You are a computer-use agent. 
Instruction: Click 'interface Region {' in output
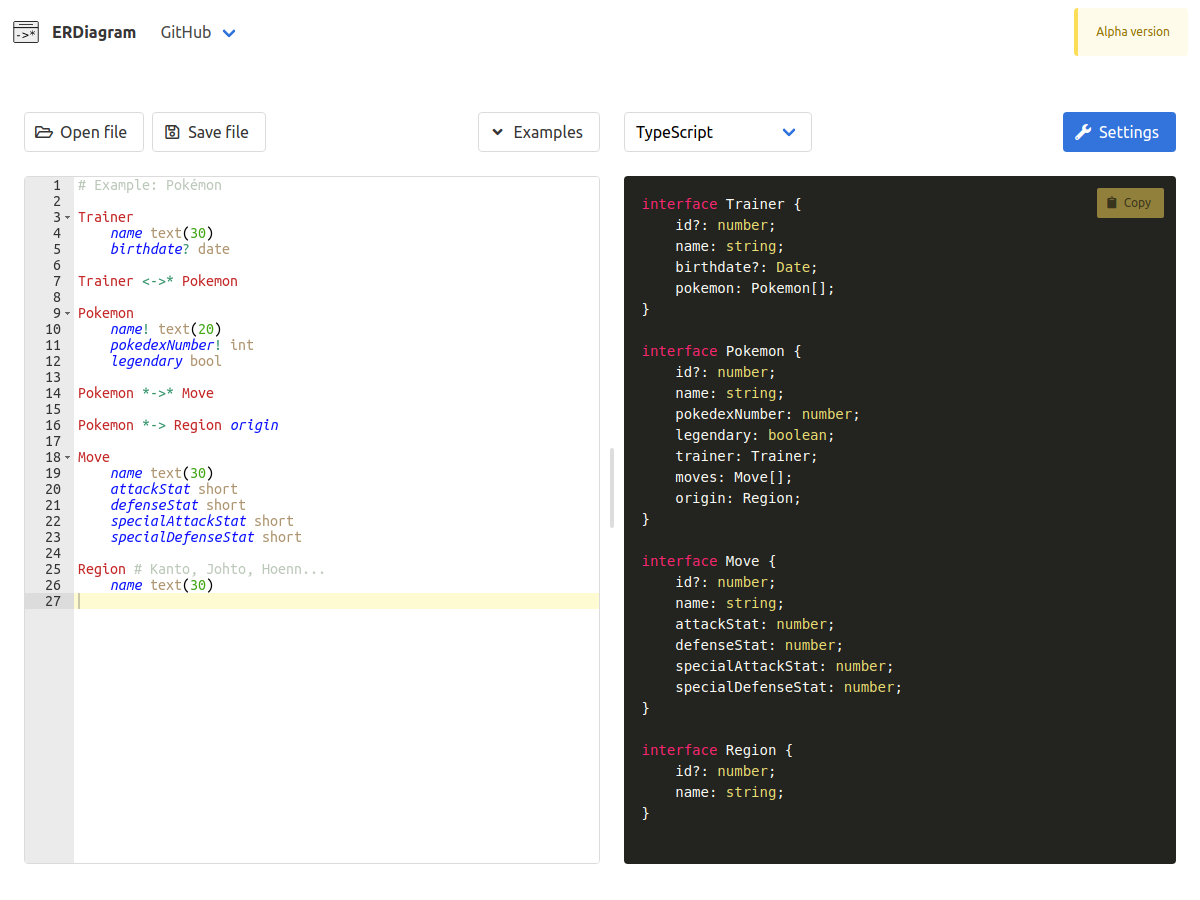[717, 750]
